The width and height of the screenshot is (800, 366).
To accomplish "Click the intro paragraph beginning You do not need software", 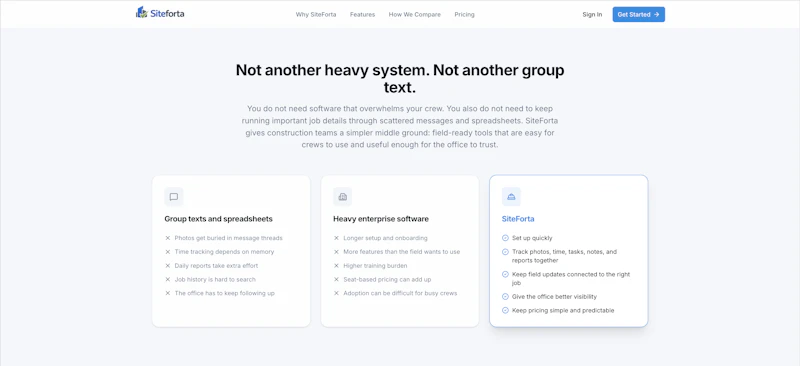I will [x=400, y=127].
